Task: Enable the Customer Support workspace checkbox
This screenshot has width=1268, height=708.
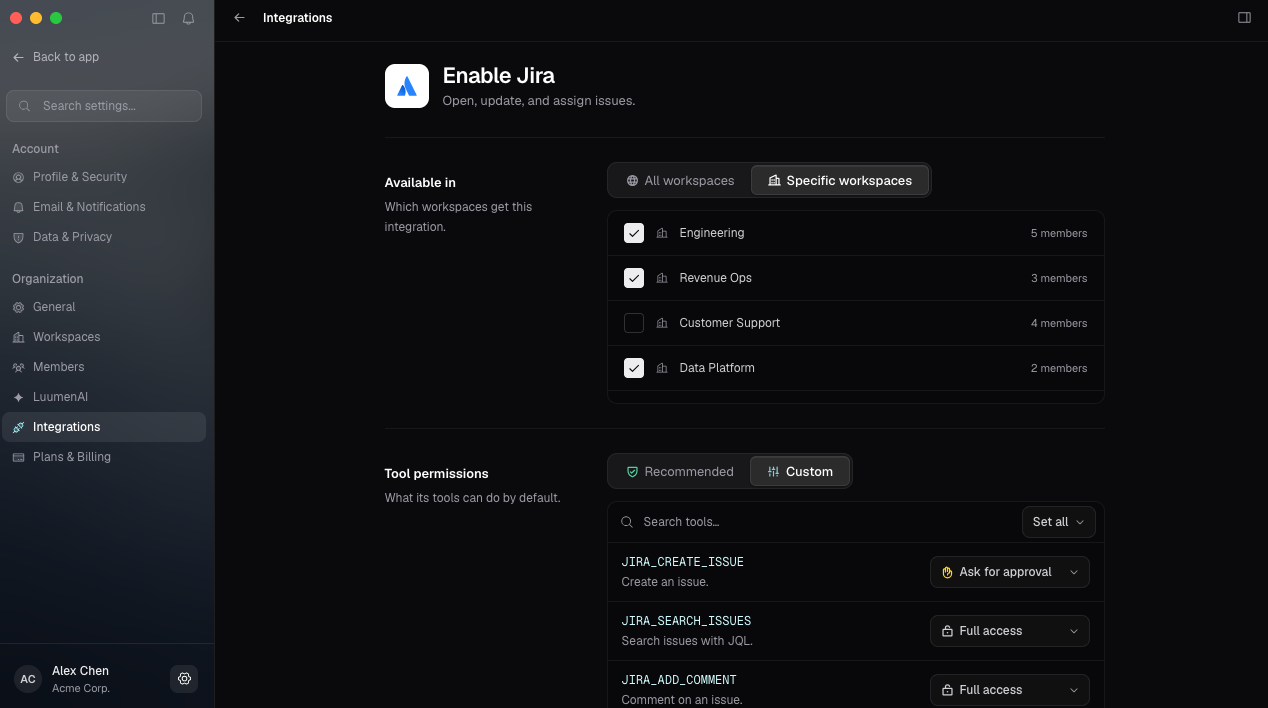Action: [x=634, y=323]
